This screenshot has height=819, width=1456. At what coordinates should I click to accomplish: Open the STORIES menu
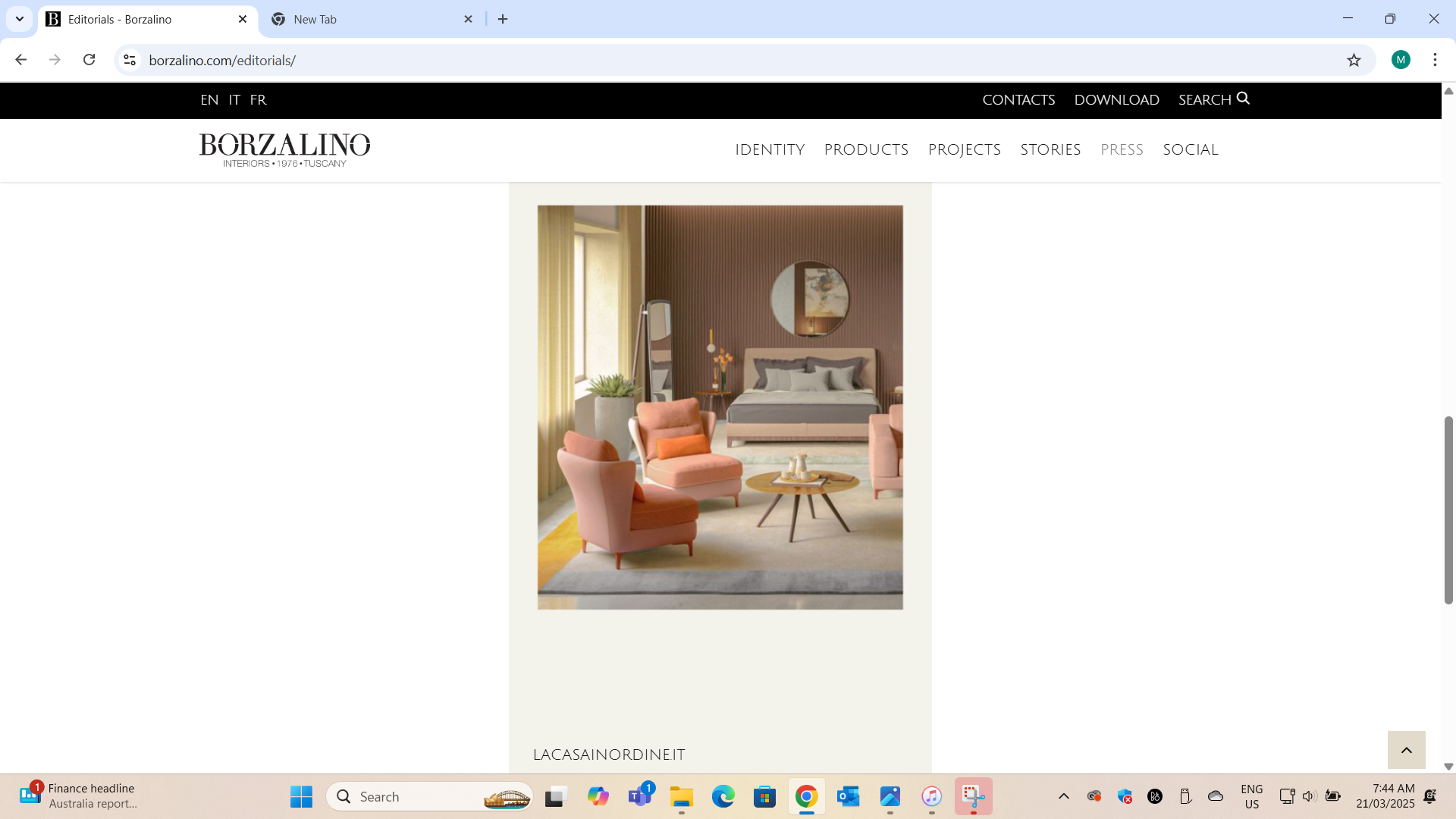pos(1050,150)
